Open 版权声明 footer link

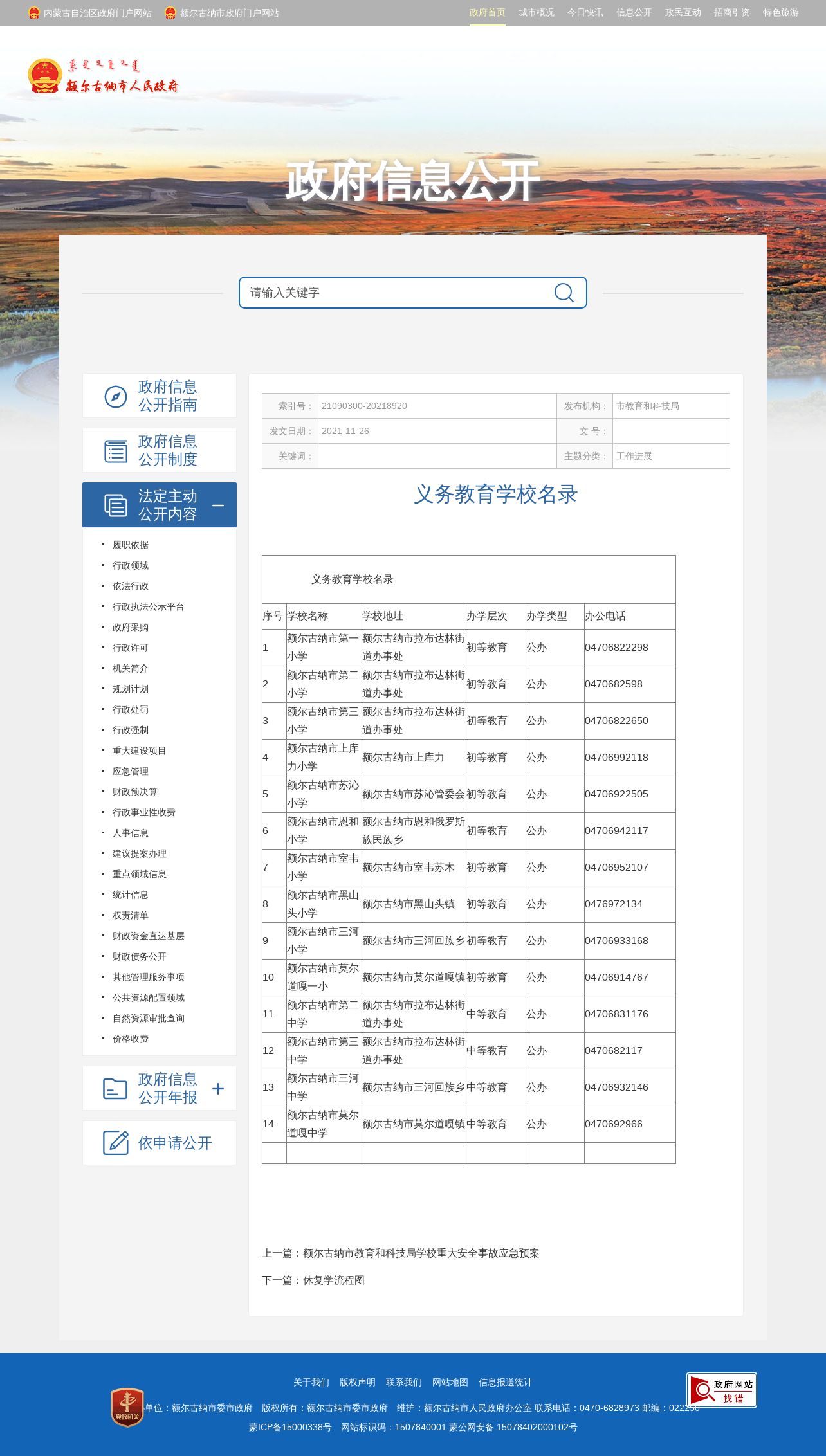[358, 1382]
